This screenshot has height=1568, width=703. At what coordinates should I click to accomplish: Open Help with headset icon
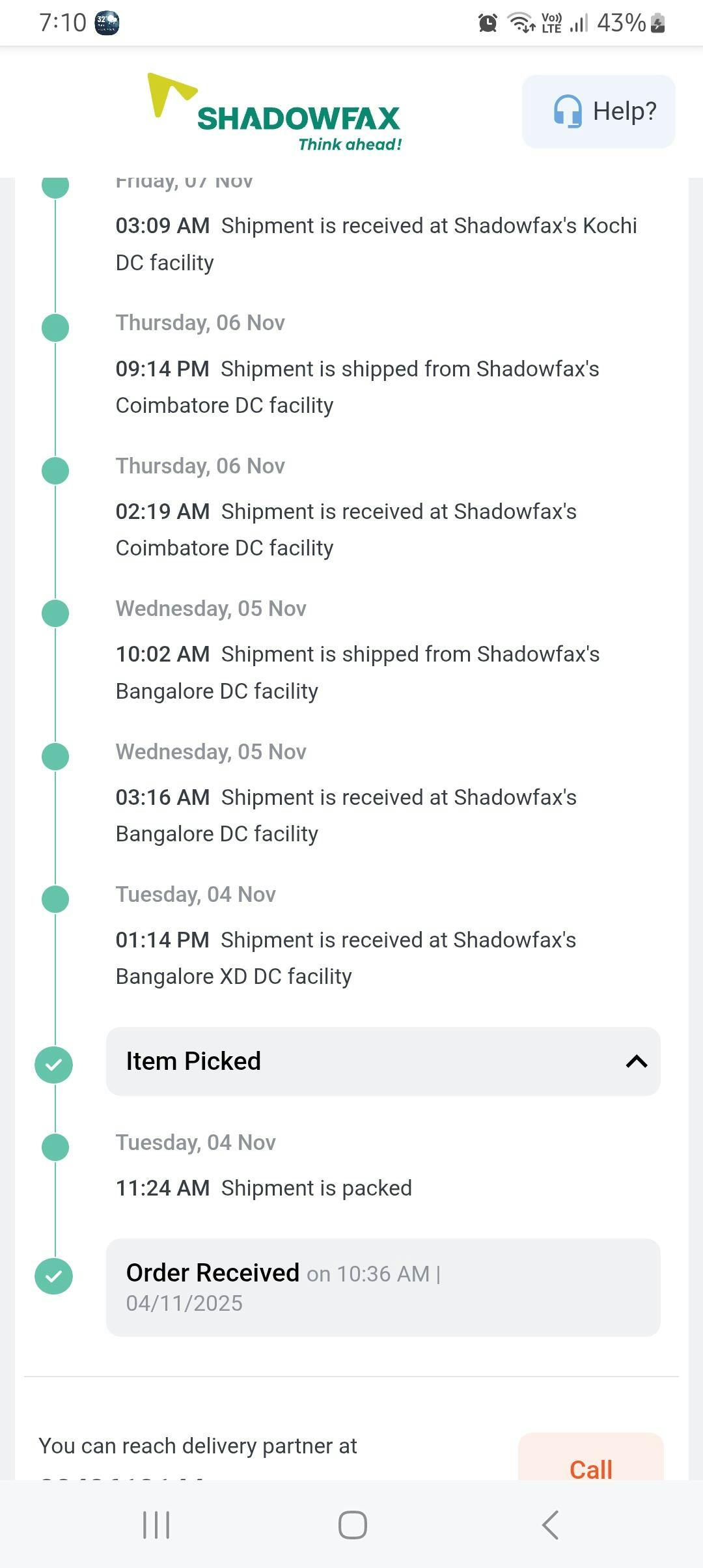pyautogui.click(x=598, y=111)
